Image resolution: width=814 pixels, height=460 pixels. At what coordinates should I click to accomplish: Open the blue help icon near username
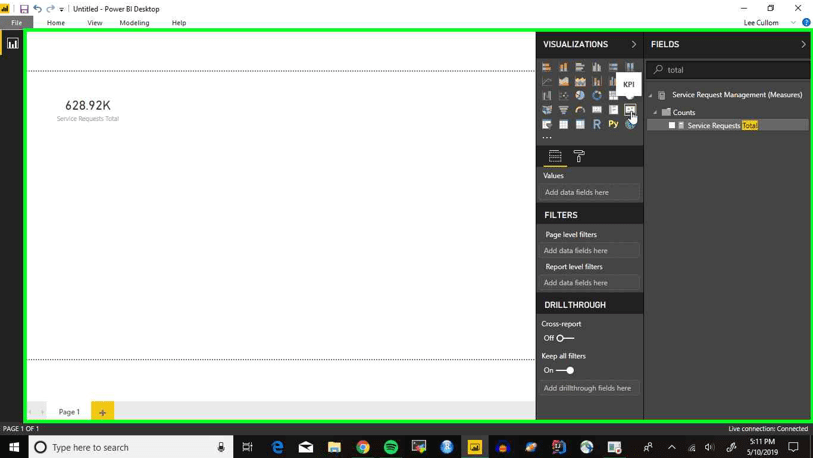click(806, 22)
